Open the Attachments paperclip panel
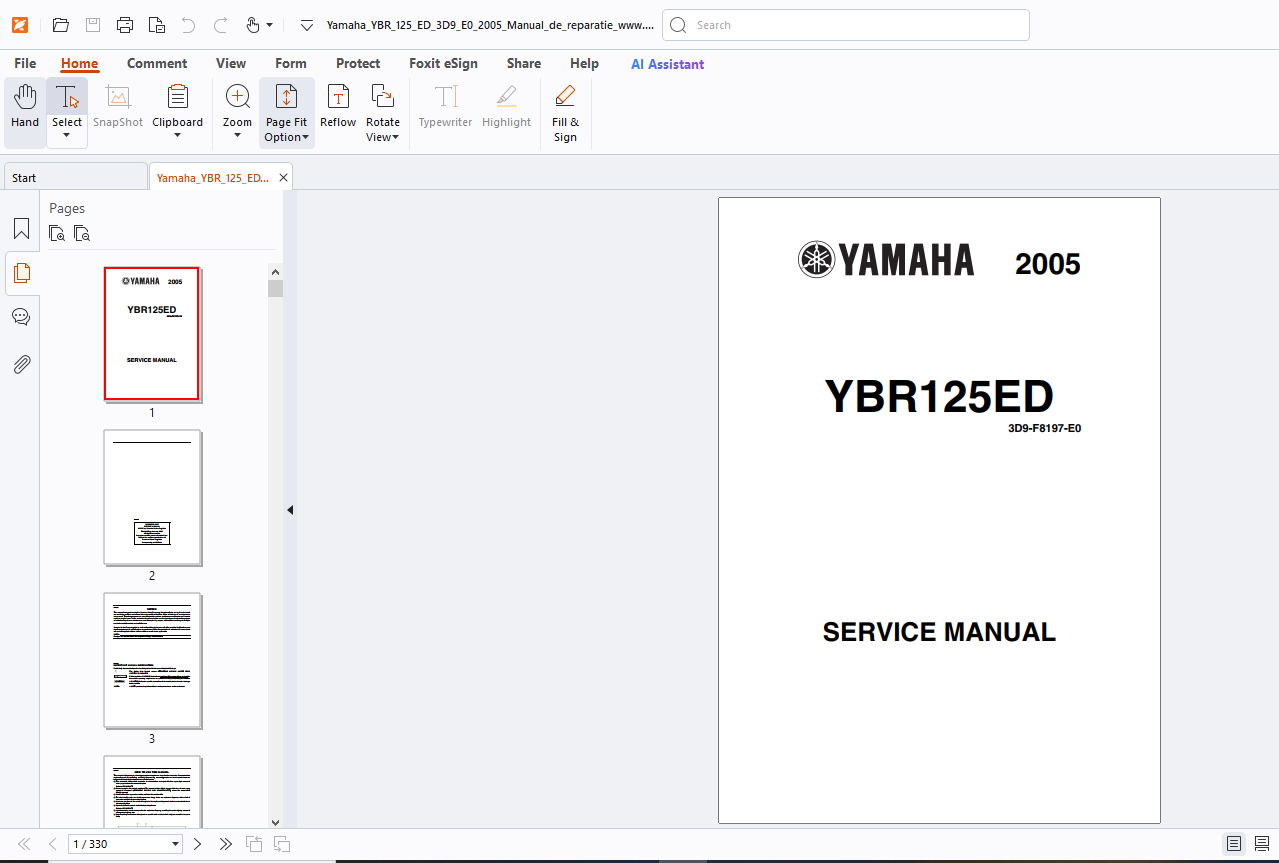Viewport: 1279px width, 863px height. [21, 364]
